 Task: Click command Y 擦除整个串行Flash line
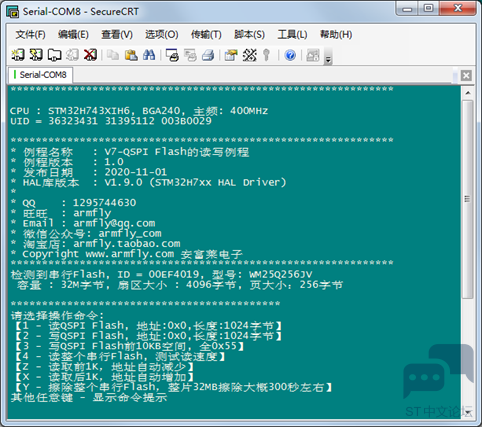point(173,387)
